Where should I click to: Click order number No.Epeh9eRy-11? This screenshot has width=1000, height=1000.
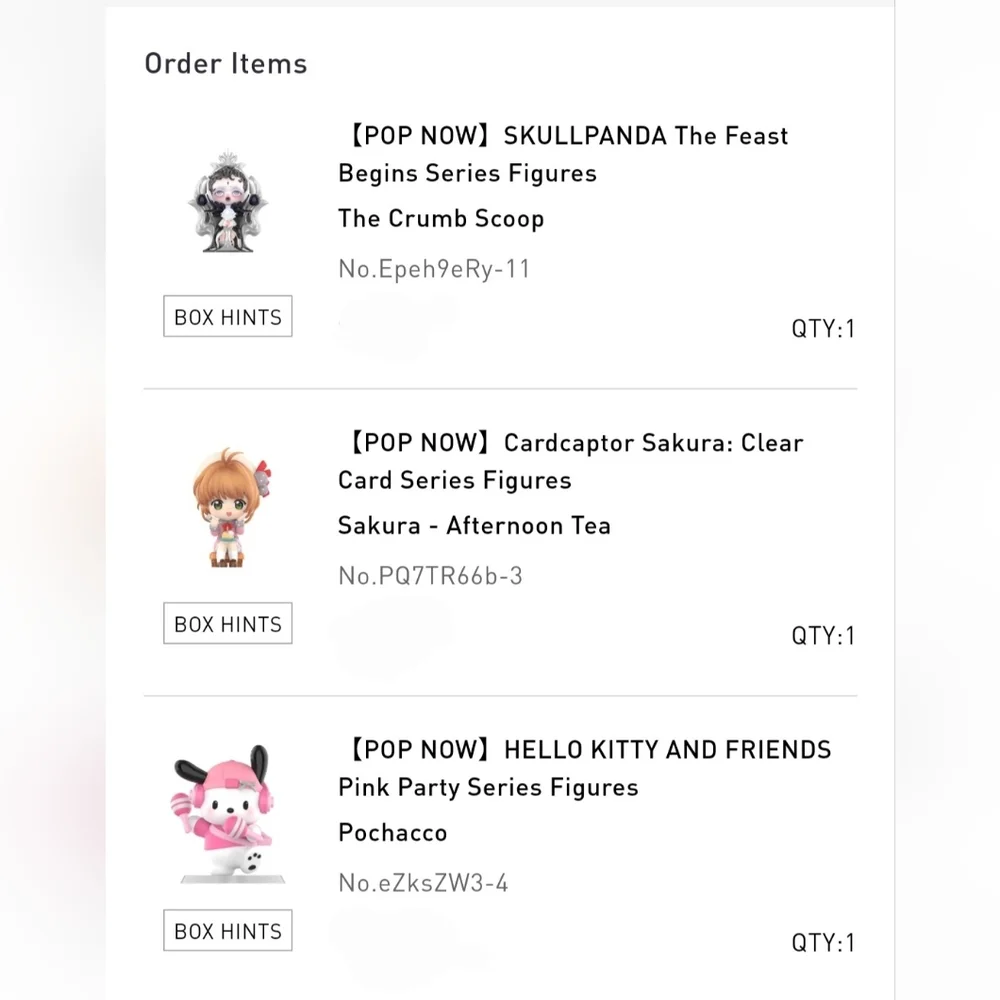click(434, 269)
